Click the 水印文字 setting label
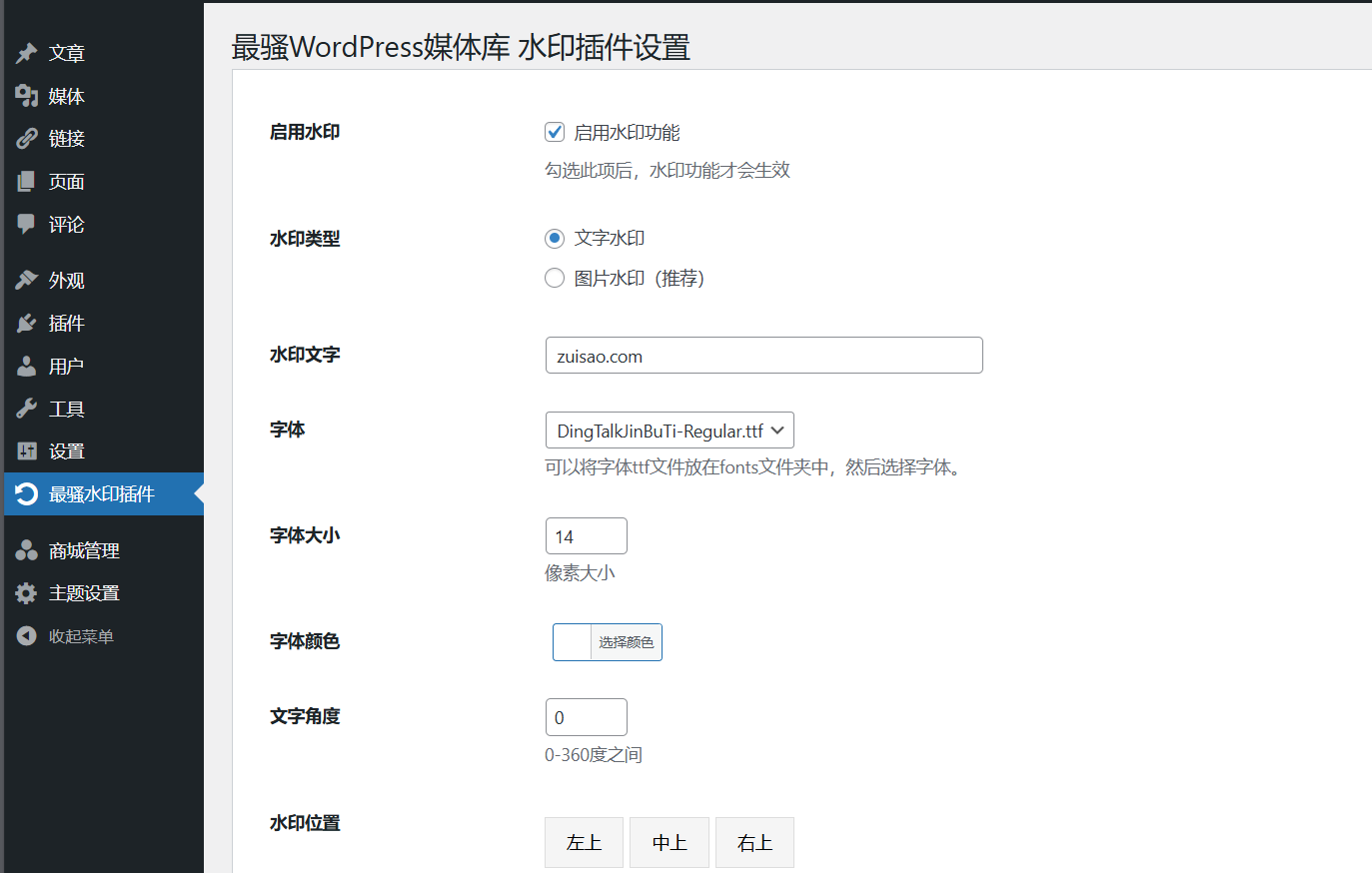This screenshot has height=873, width=1372. tap(305, 355)
